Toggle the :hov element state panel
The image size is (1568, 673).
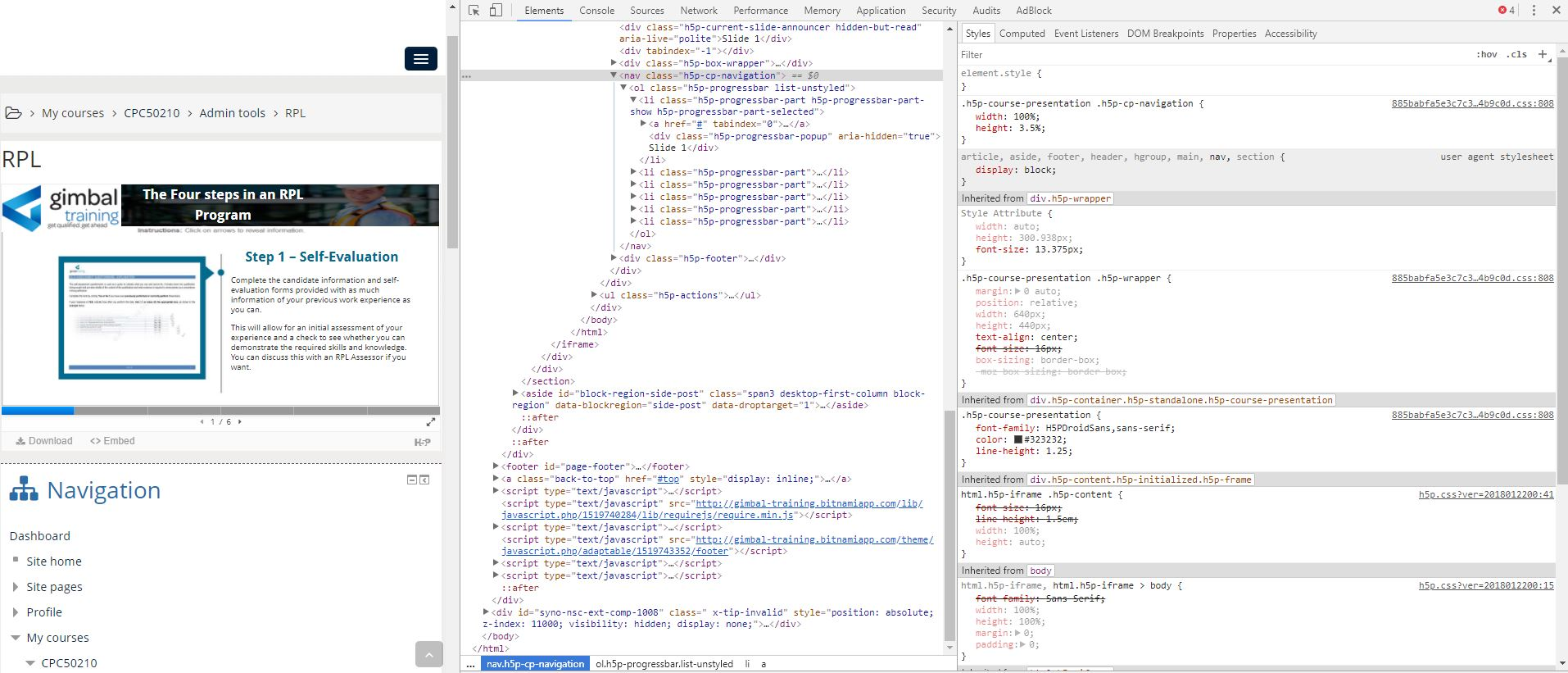(1487, 54)
